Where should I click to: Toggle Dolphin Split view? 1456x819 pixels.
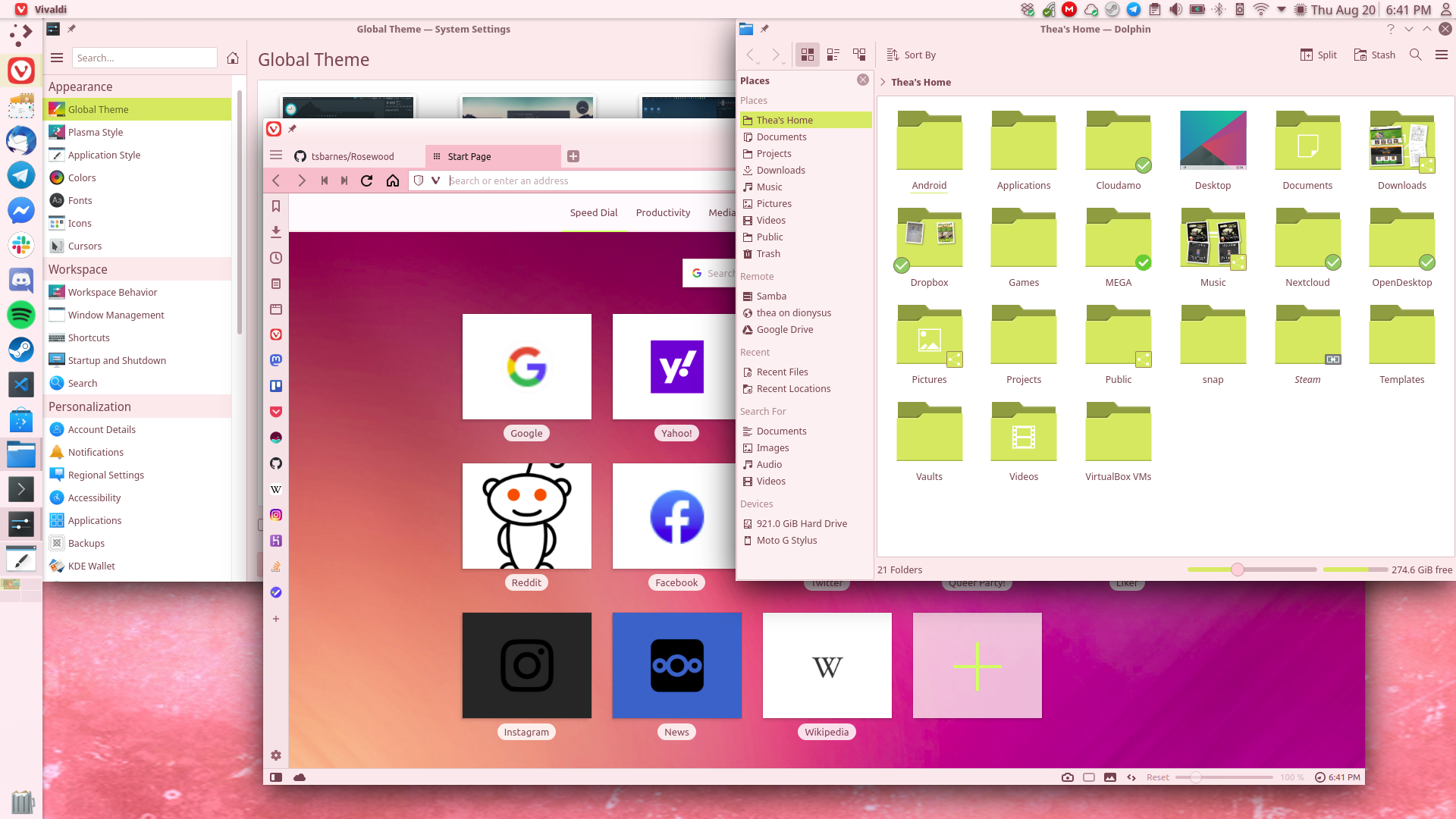pyautogui.click(x=1319, y=55)
